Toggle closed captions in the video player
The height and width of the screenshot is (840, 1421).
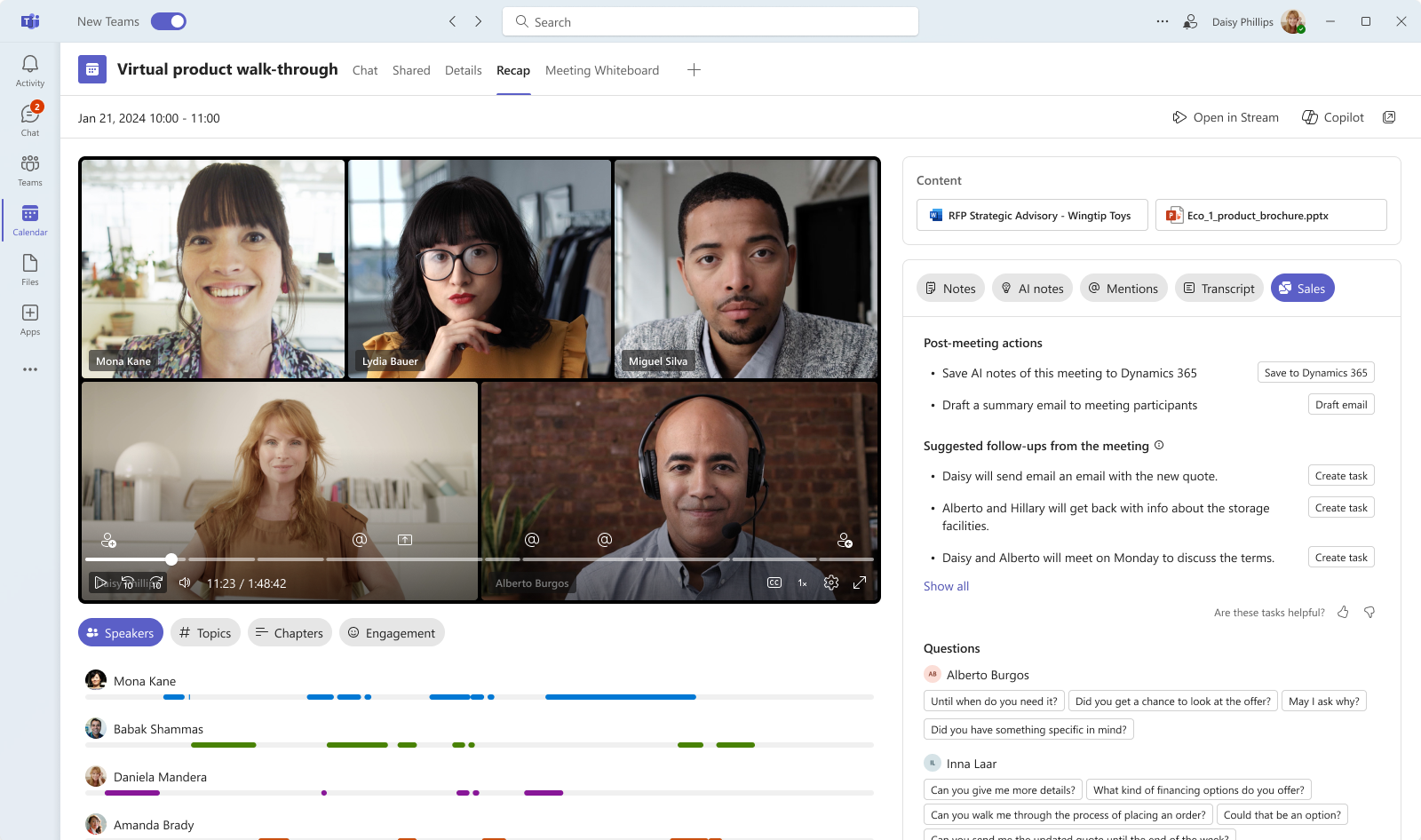(774, 582)
